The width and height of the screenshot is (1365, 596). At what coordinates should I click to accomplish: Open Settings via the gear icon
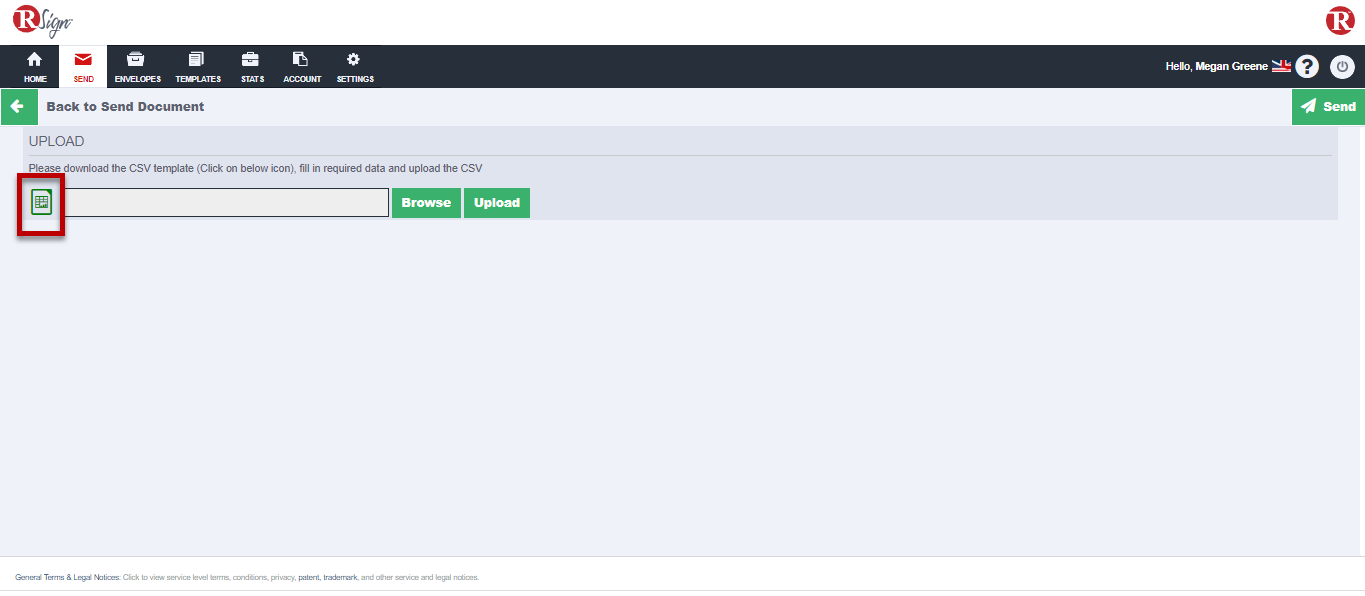coord(355,67)
